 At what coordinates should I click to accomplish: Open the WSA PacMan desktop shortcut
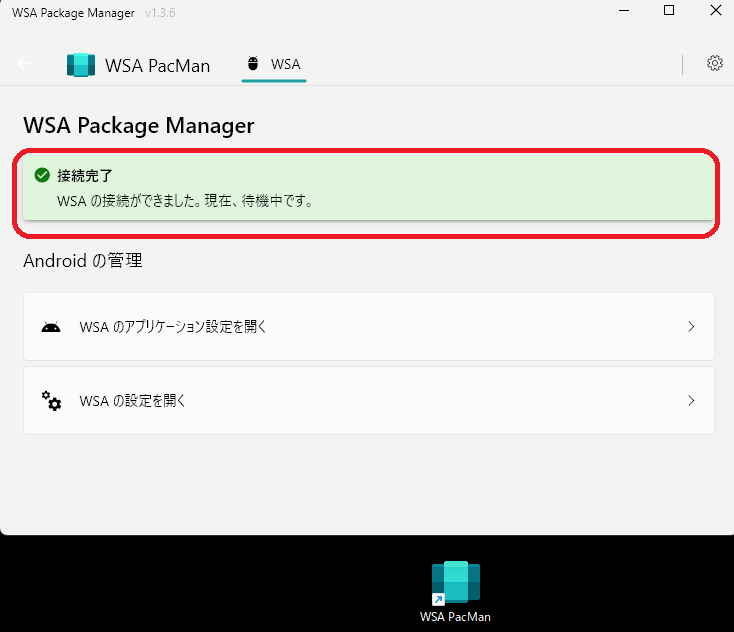coord(455,592)
